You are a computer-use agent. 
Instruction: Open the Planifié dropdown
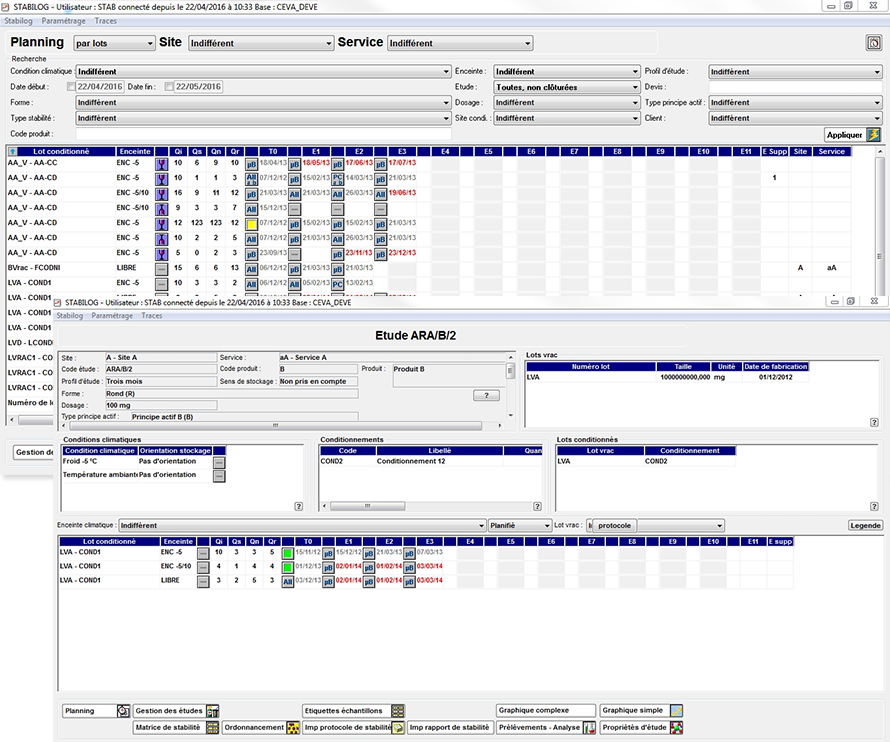tap(520, 526)
